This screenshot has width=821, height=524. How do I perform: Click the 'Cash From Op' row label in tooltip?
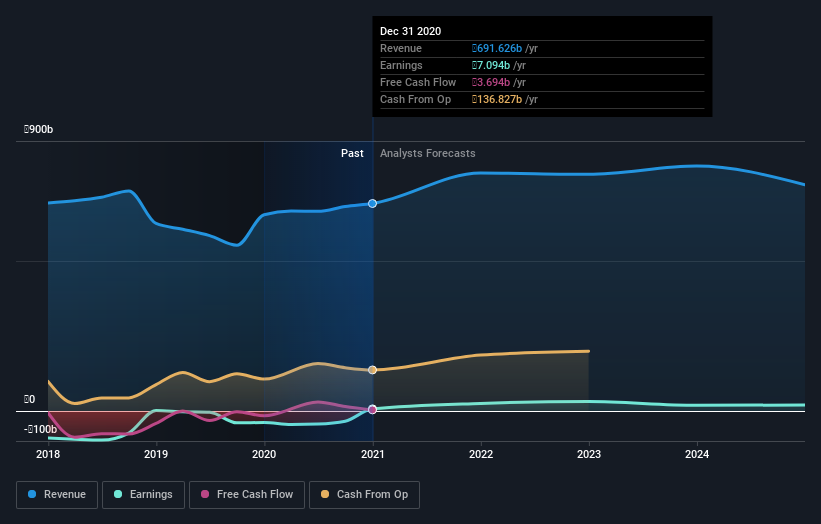tap(415, 99)
